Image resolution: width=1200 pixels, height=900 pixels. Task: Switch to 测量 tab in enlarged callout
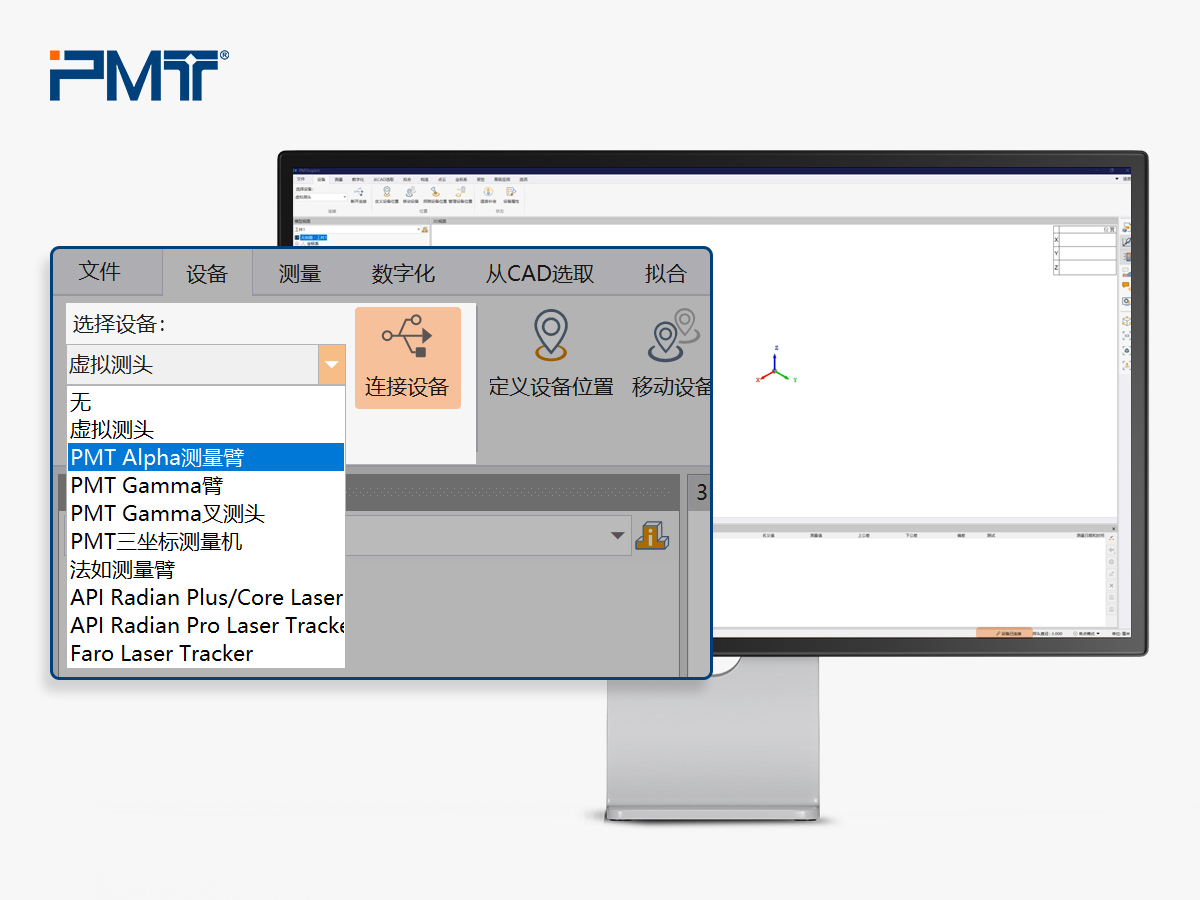[x=300, y=273]
